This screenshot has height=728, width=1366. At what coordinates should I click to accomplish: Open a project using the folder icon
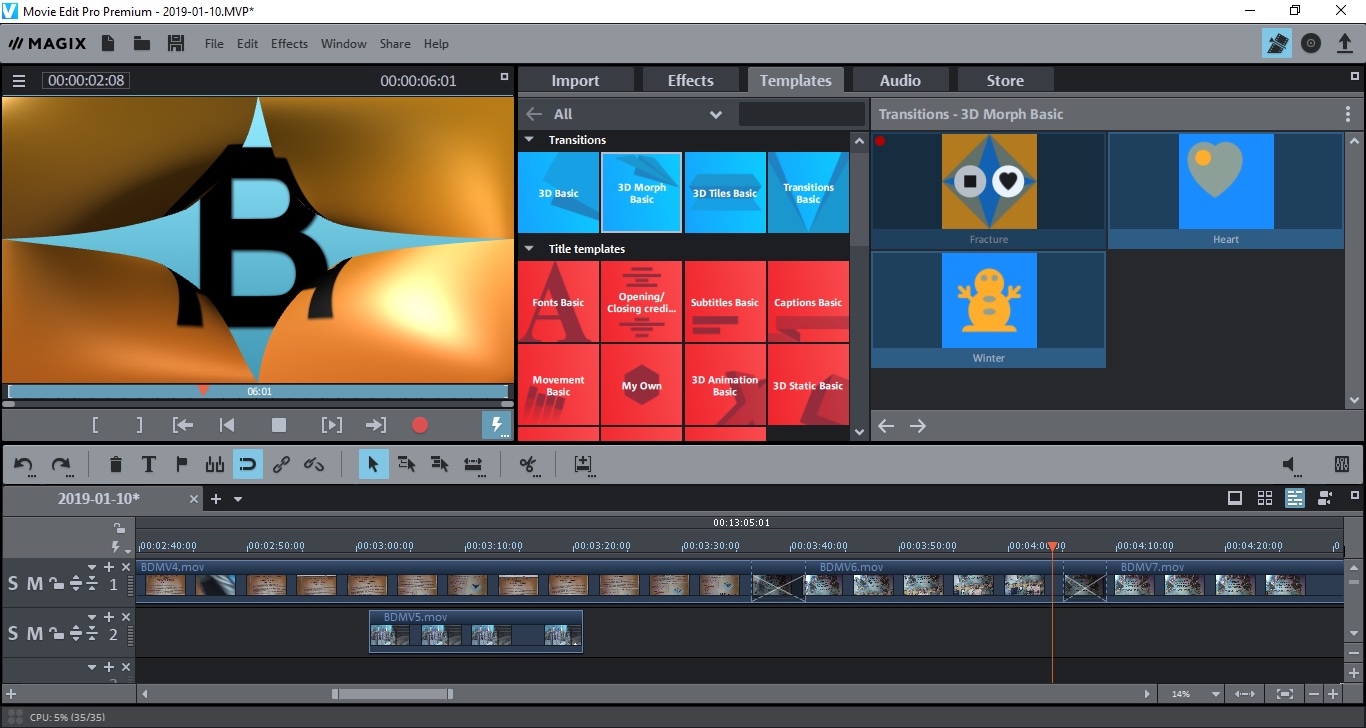click(142, 43)
